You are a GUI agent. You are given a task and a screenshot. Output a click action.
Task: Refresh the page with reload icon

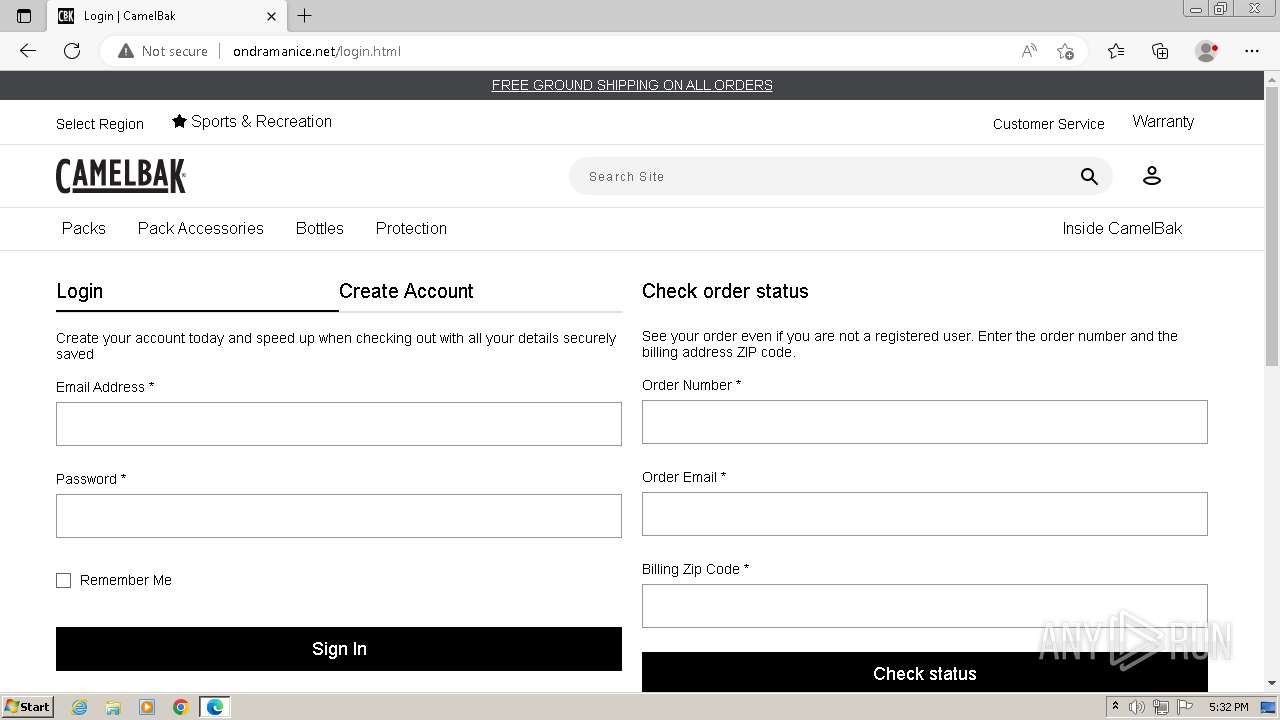coord(72,51)
